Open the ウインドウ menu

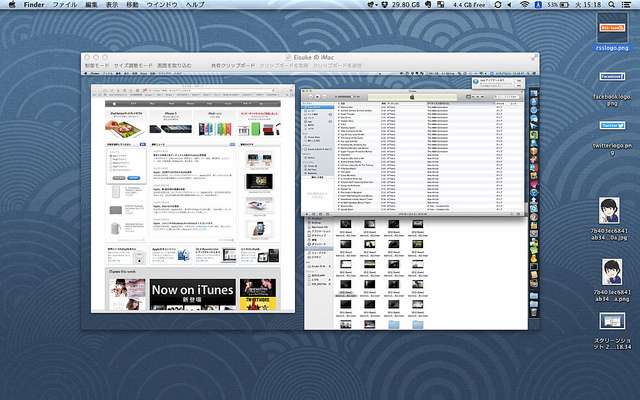162,4
